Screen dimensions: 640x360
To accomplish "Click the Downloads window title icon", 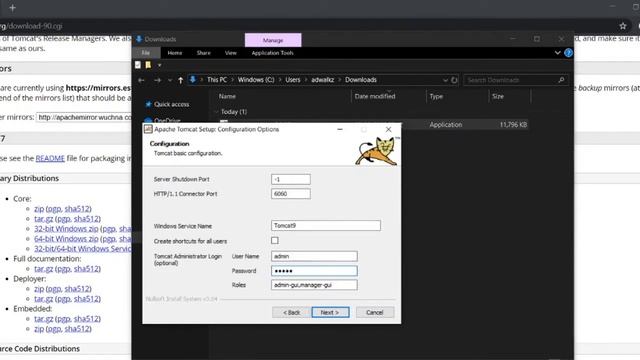I will point(139,39).
